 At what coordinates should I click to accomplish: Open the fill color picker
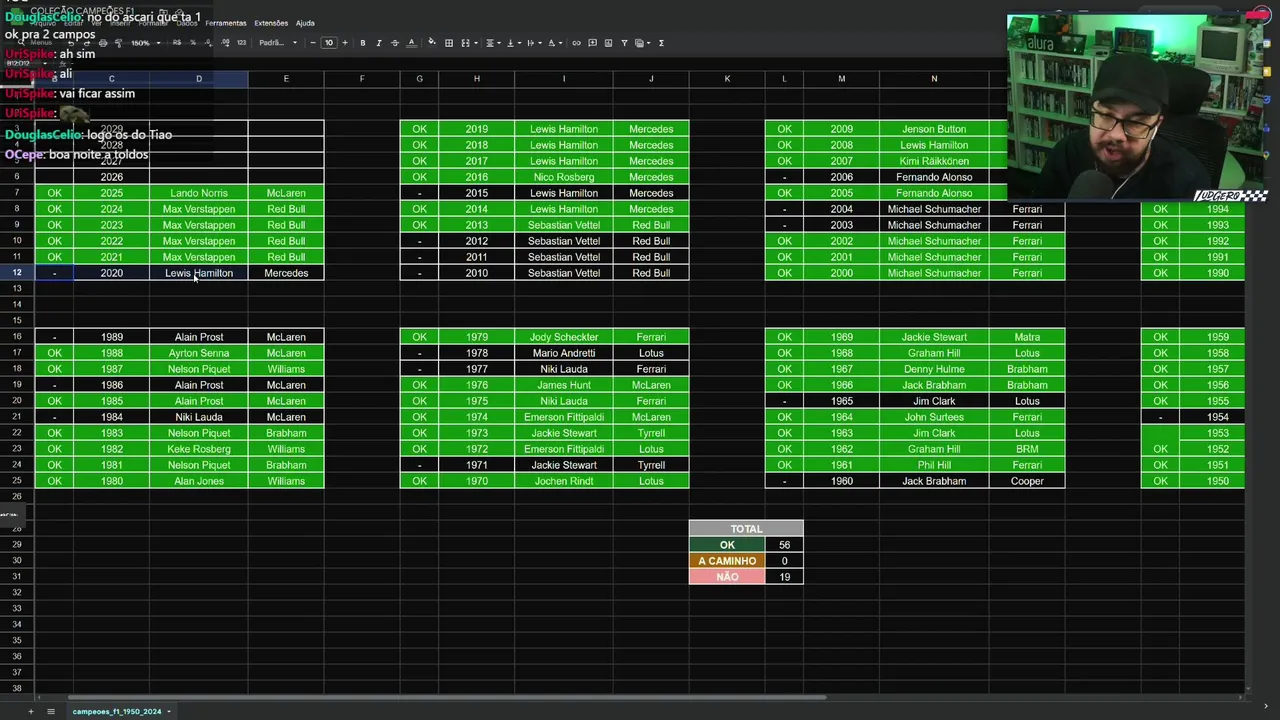(431, 43)
